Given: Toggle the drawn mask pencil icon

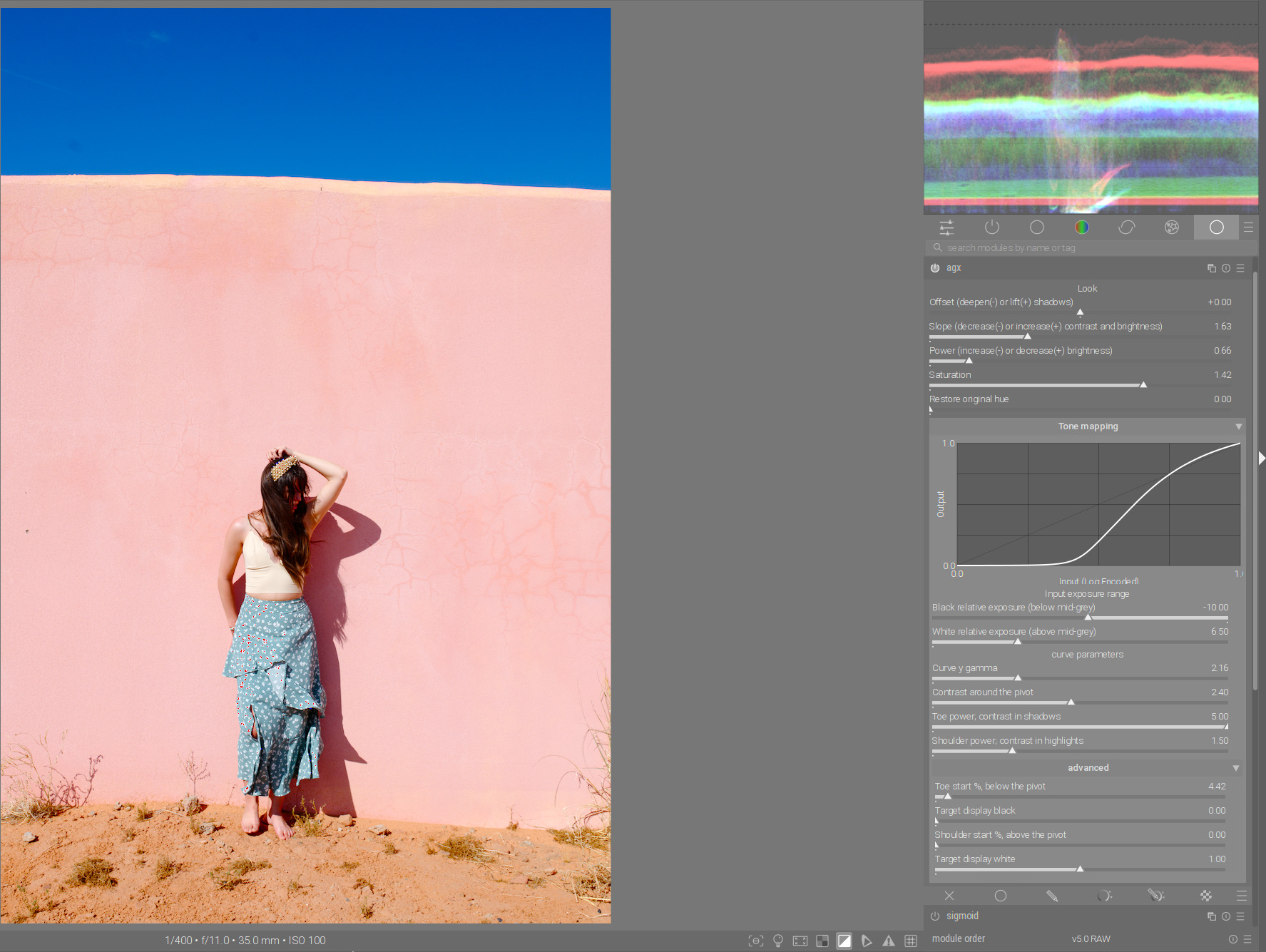Looking at the screenshot, I should point(1052,896).
